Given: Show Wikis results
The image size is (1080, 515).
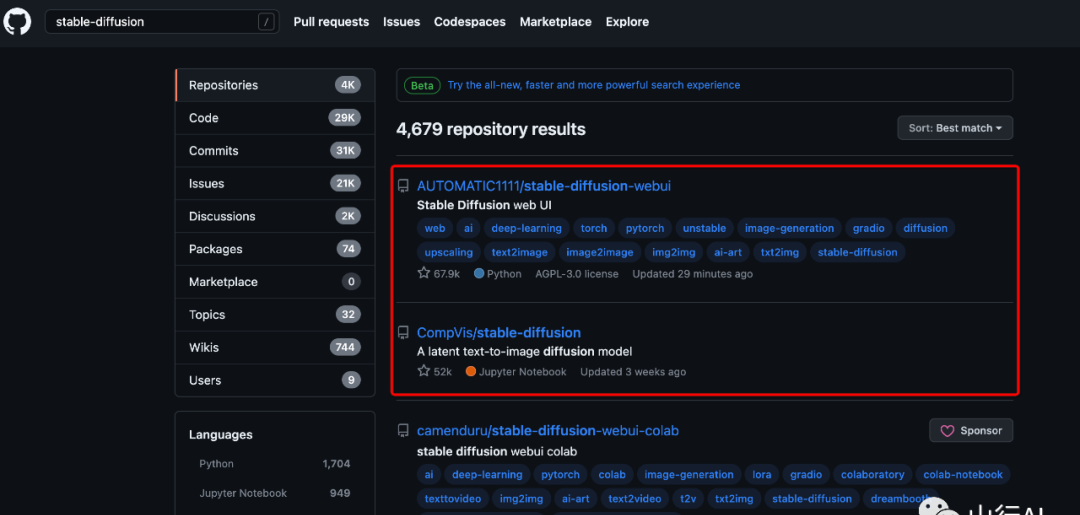Looking at the screenshot, I should click(x=275, y=348).
